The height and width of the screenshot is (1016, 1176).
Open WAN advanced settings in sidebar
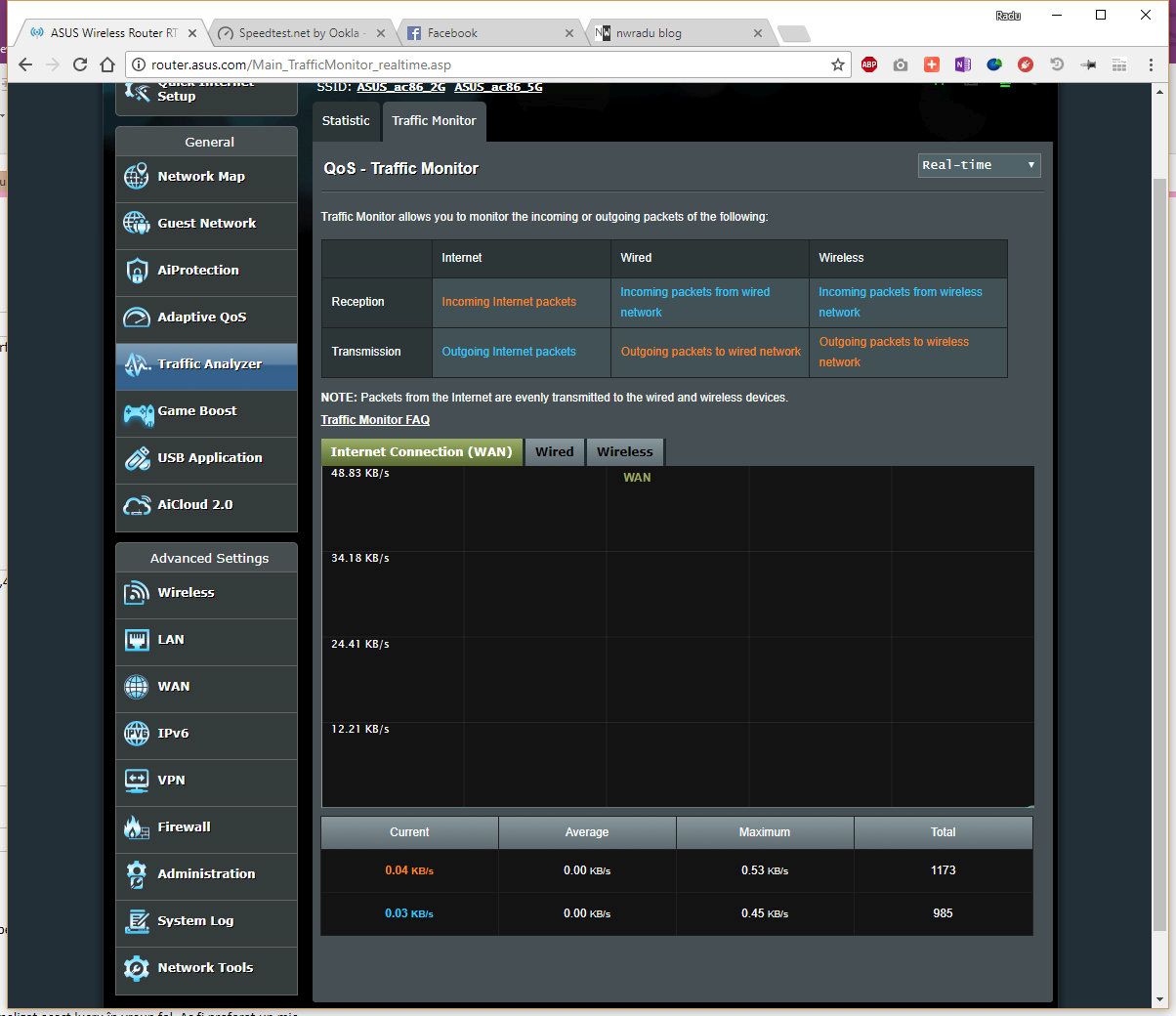click(206, 687)
